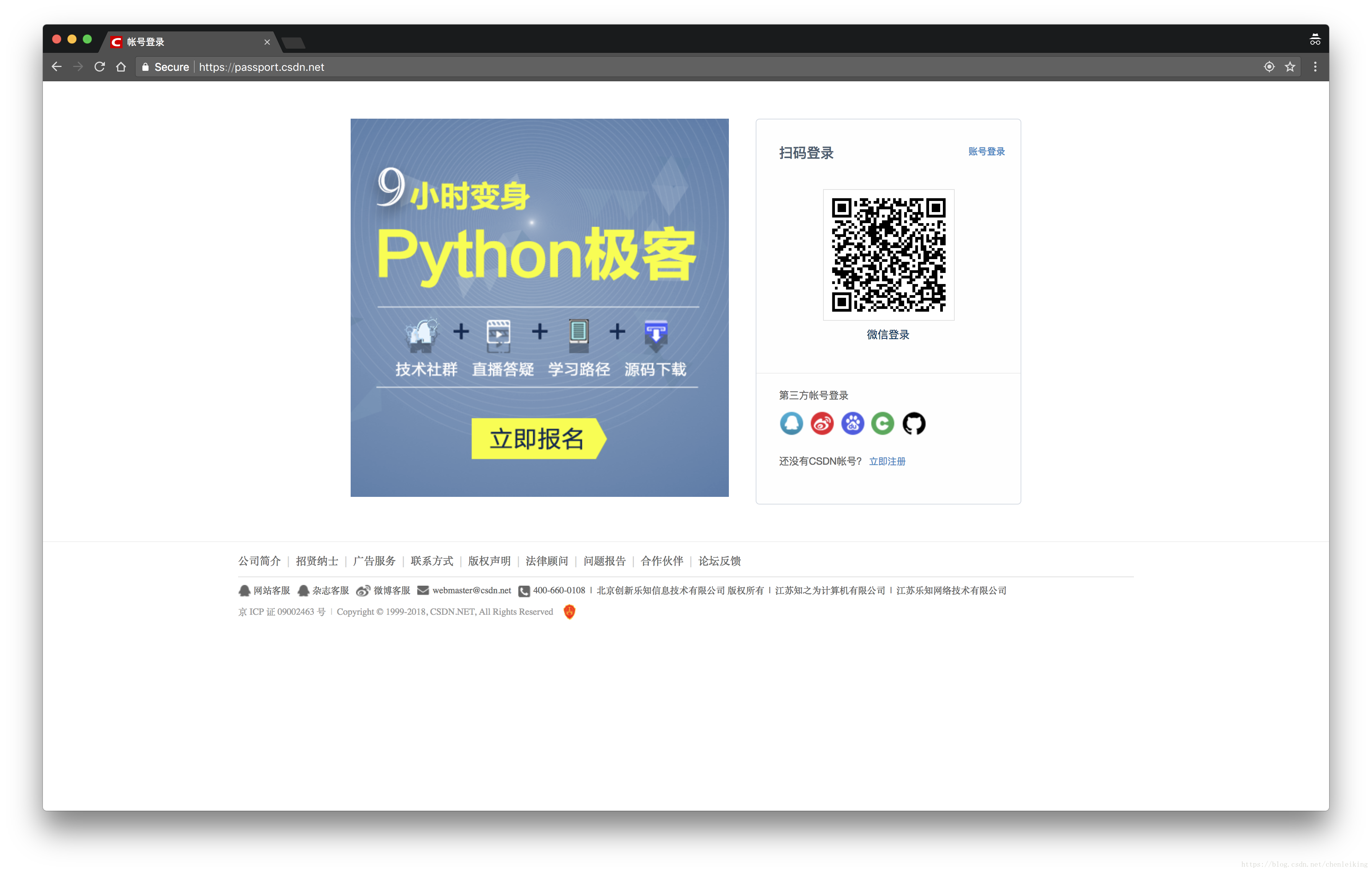Screen dimensions: 1372x872
Task: Open the 版权声明 footer link
Action: coord(490,561)
